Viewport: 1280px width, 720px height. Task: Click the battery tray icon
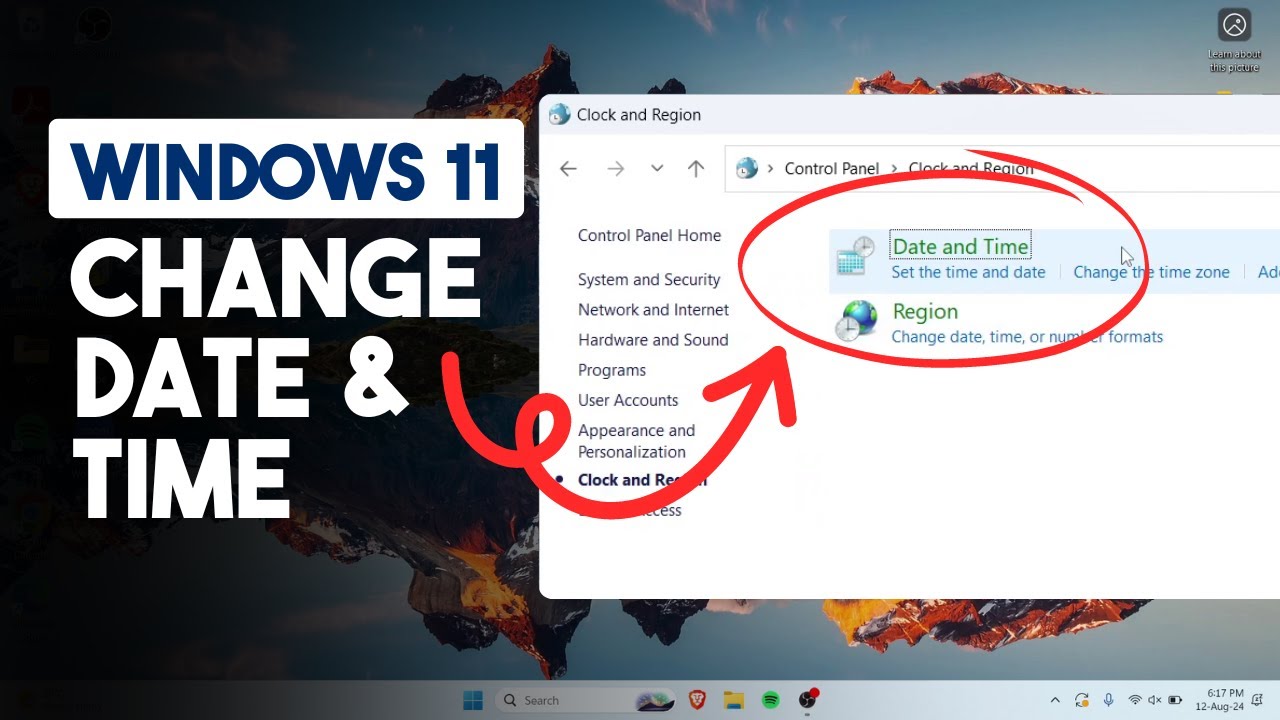coord(1175,700)
